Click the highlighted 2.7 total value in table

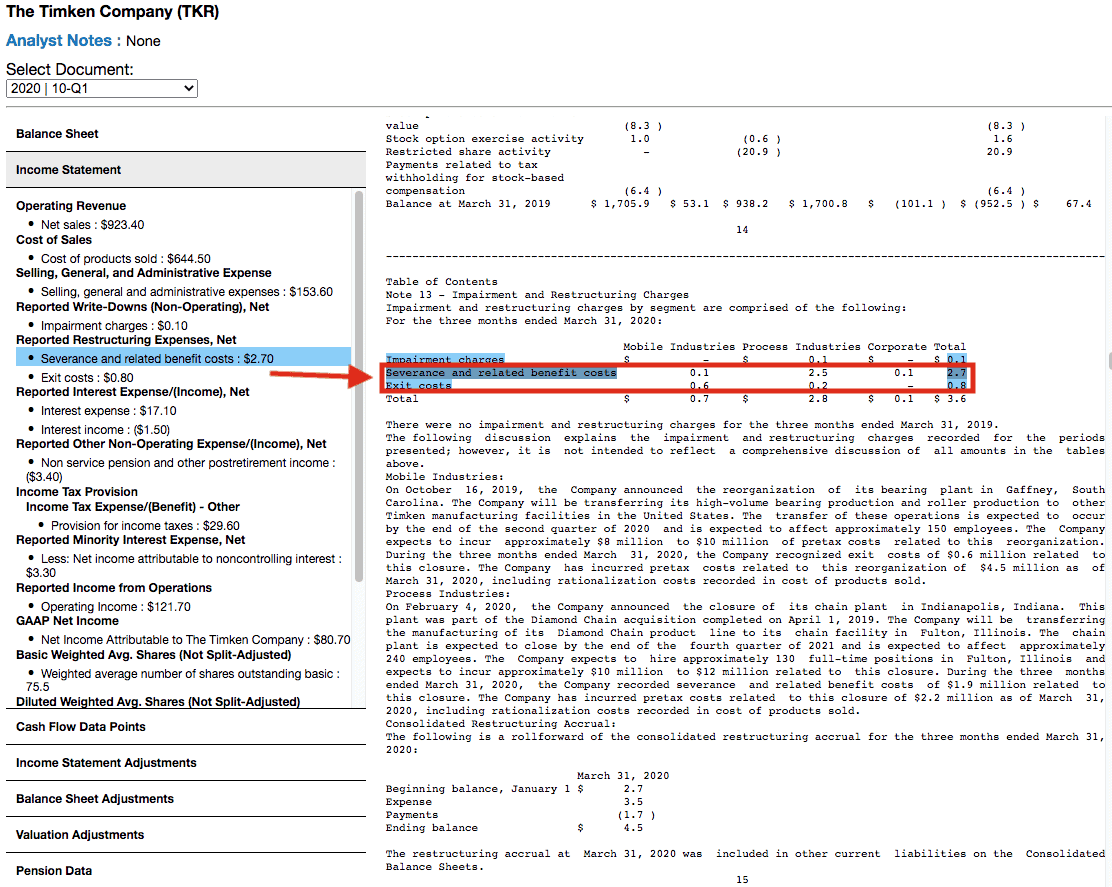click(x=956, y=373)
